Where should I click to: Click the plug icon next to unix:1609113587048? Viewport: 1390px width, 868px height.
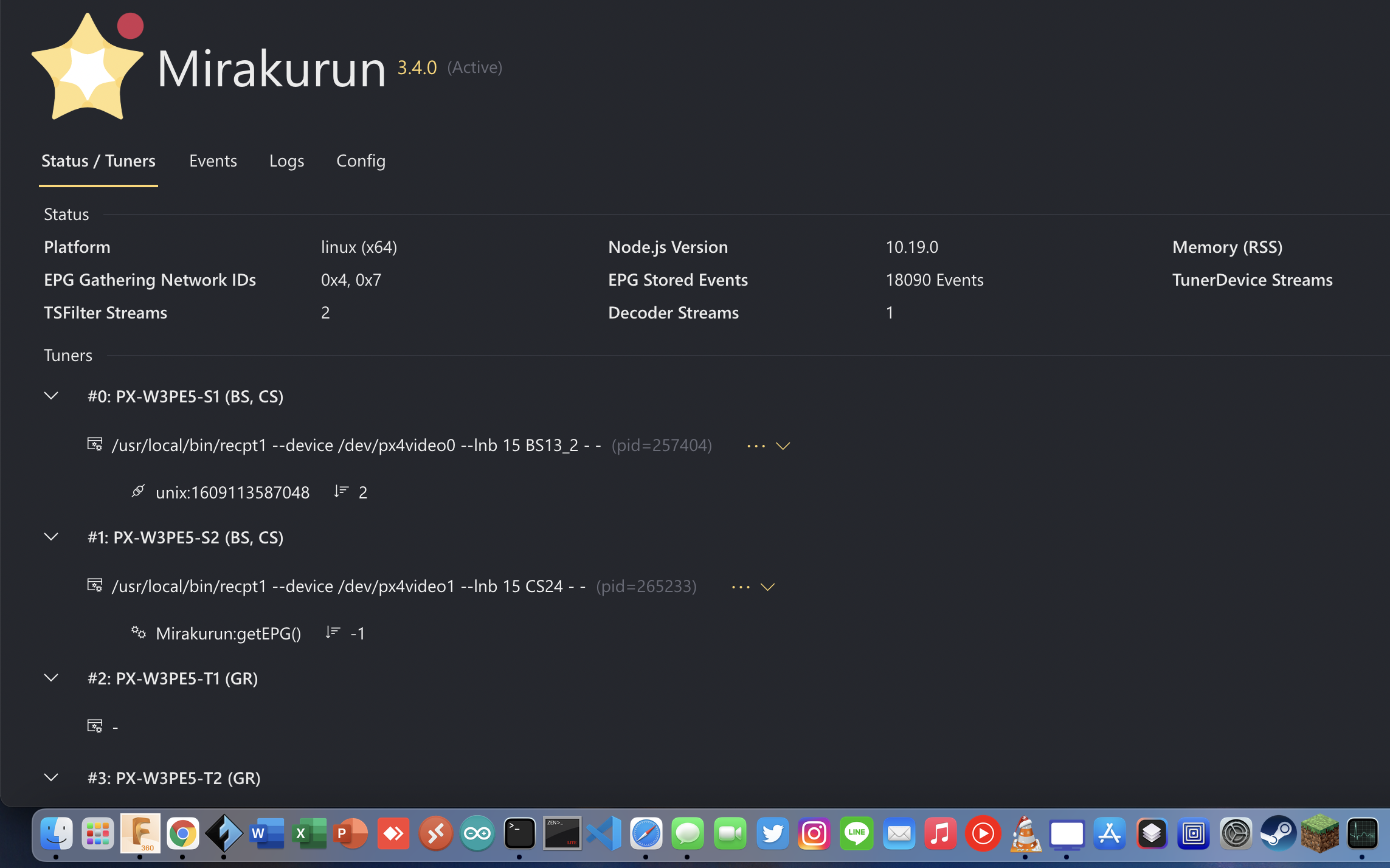tap(138, 491)
